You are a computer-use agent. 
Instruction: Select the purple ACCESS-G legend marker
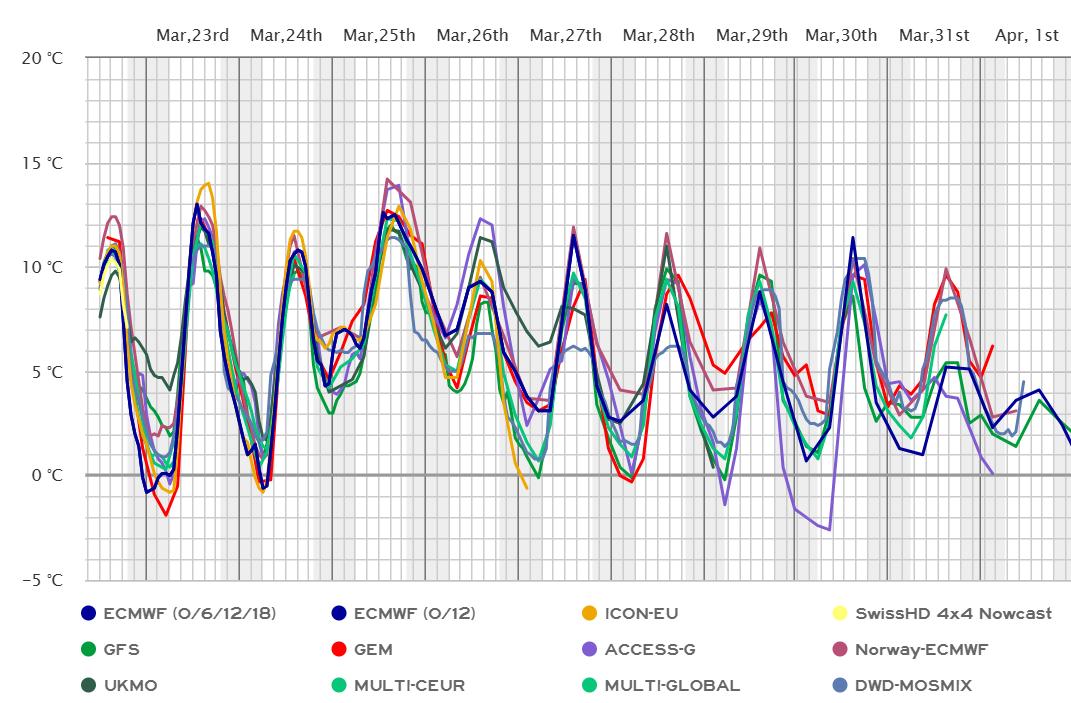[x=590, y=649]
